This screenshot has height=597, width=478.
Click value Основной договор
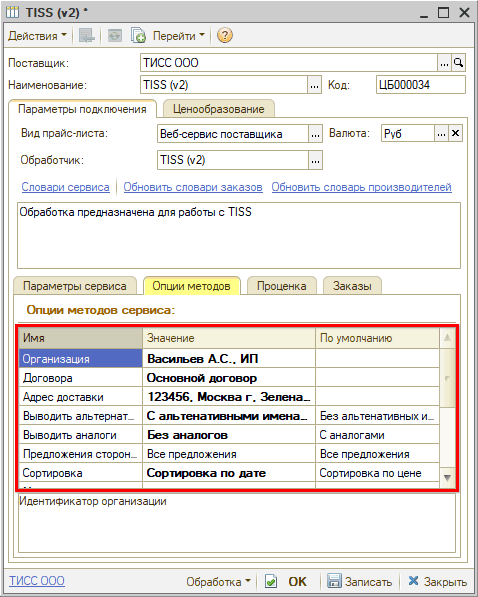[229, 378]
